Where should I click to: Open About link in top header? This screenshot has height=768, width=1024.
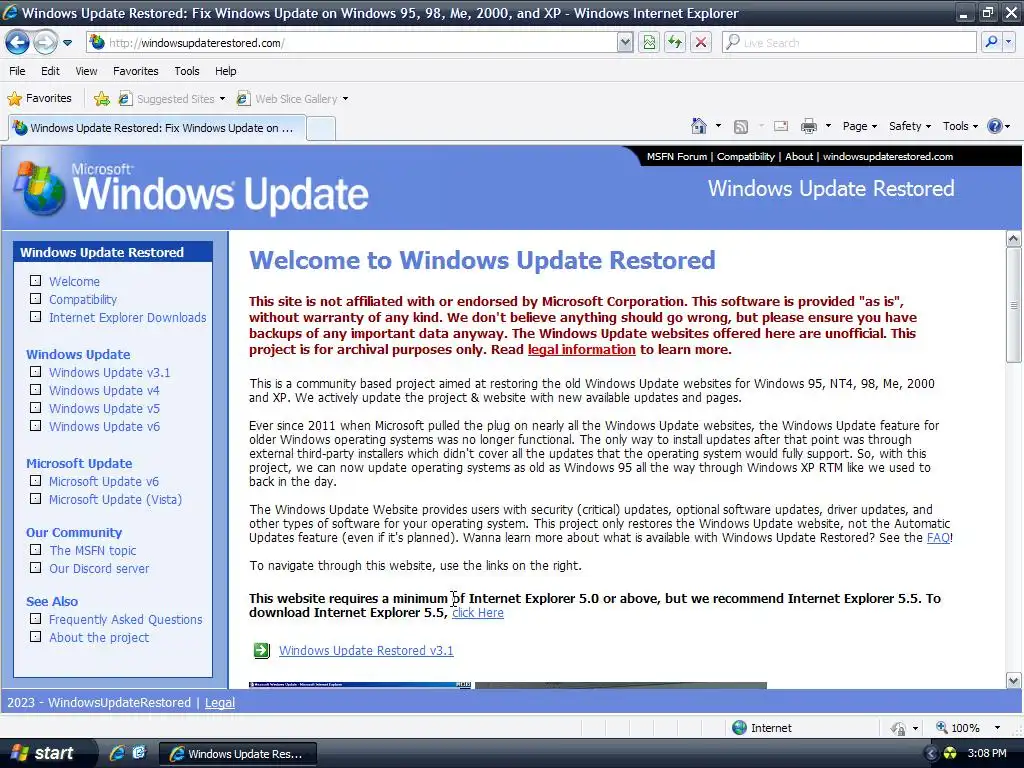click(x=799, y=157)
